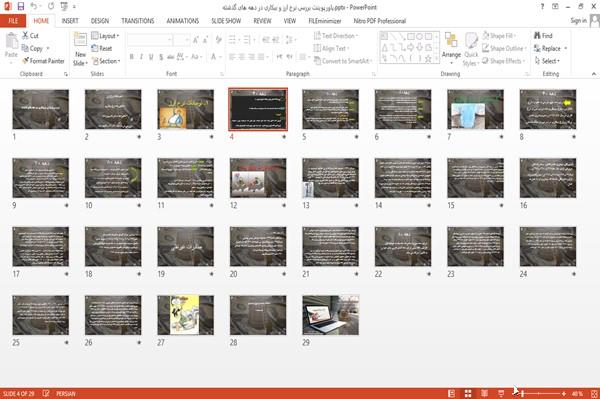Undo the last action

click(x=34, y=6)
